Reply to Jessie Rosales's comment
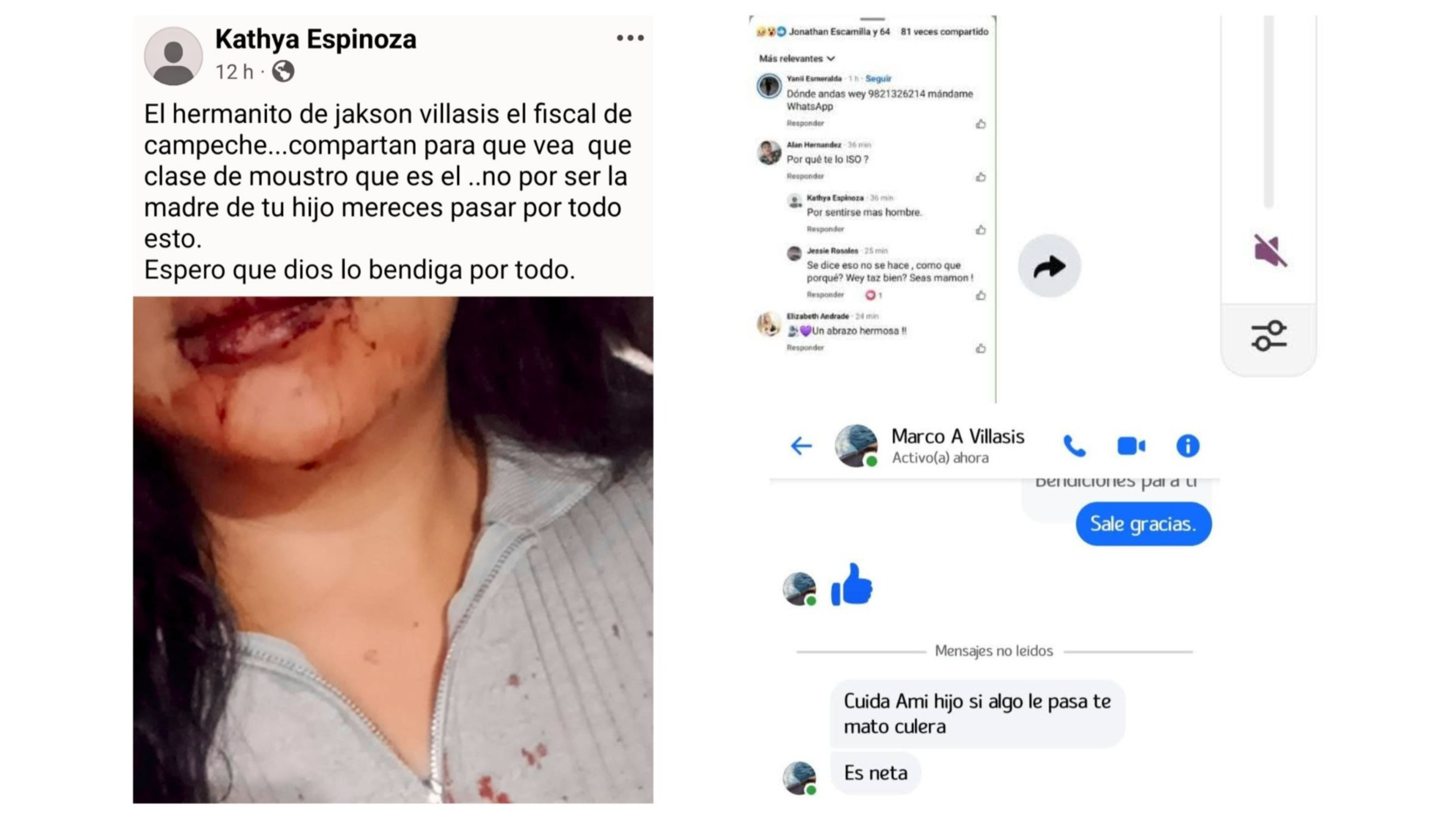 825,294
